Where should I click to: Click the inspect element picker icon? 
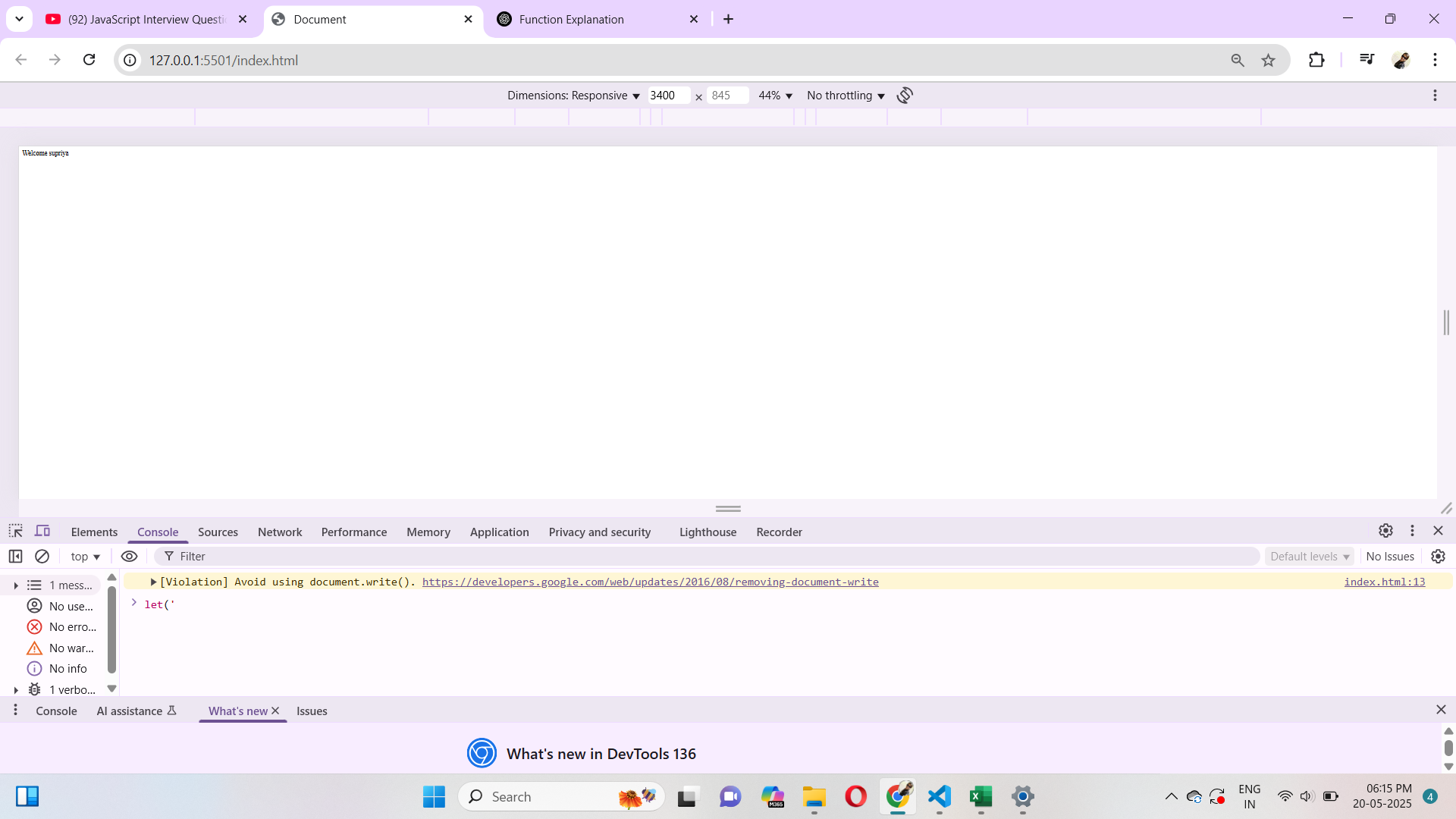[x=16, y=531]
